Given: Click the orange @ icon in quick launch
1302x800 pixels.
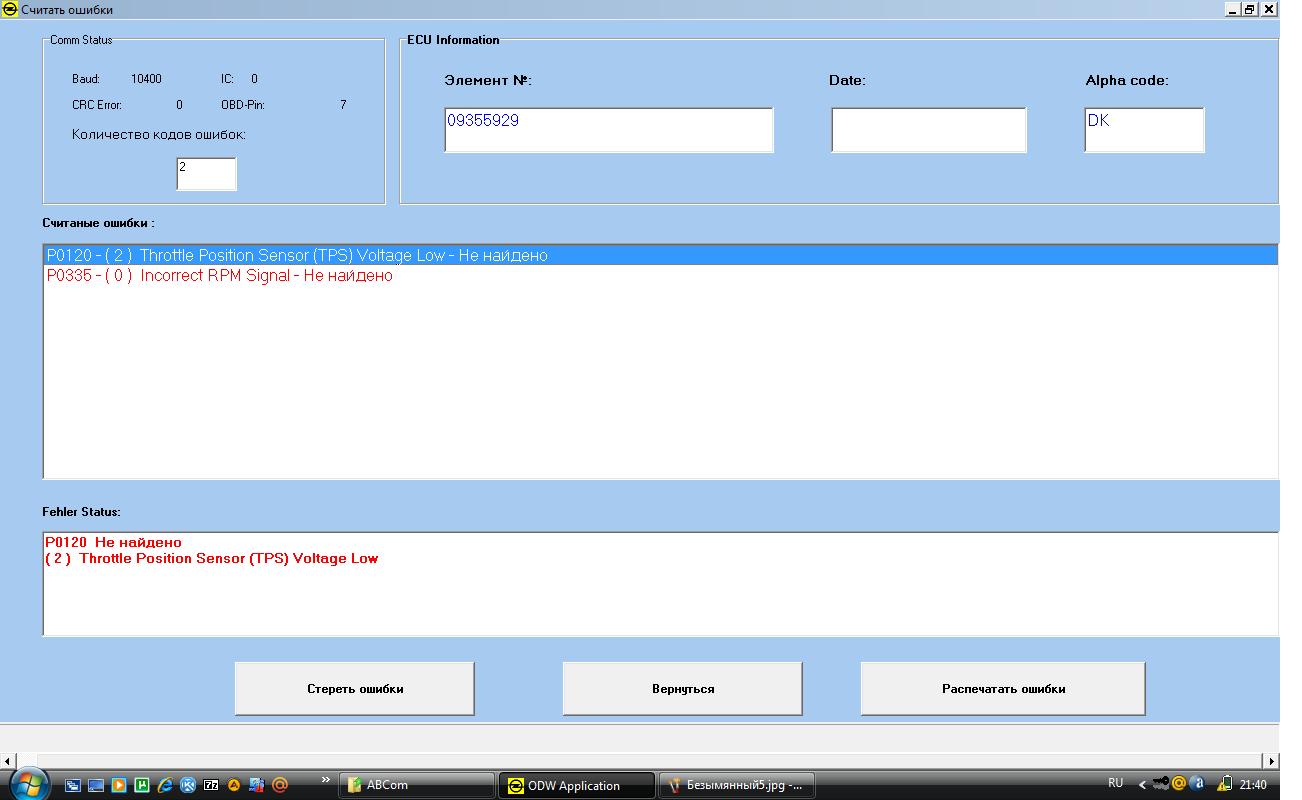Looking at the screenshot, I should point(280,785).
